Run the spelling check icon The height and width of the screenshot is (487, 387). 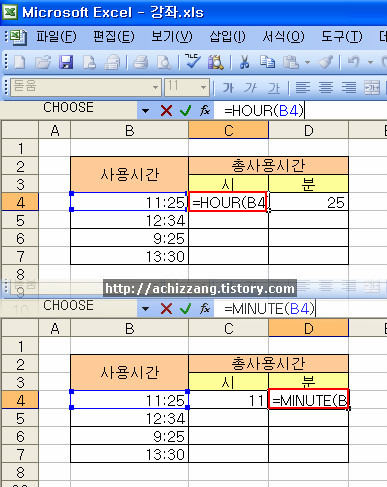(192, 61)
